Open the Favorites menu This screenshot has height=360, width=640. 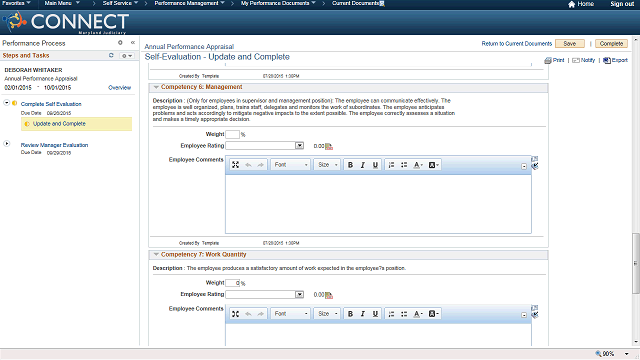coord(16,3)
